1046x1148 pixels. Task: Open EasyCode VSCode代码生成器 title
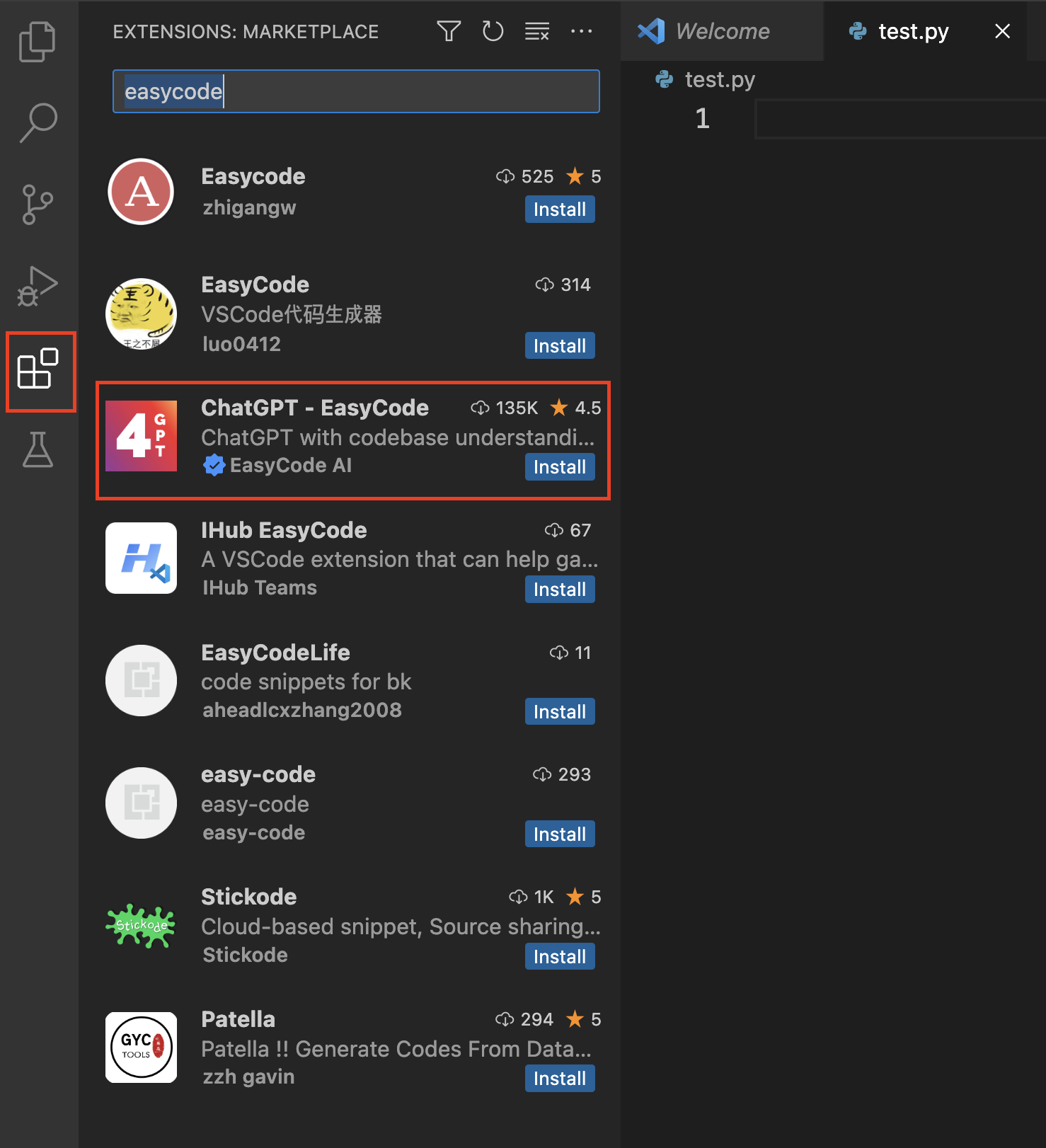tap(255, 285)
